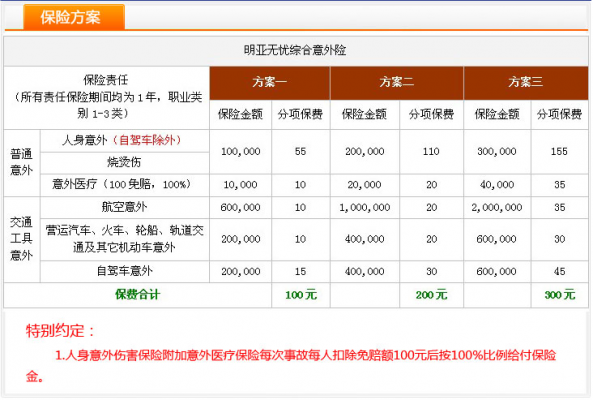Click the 普通意外 category cell

(x=22, y=163)
